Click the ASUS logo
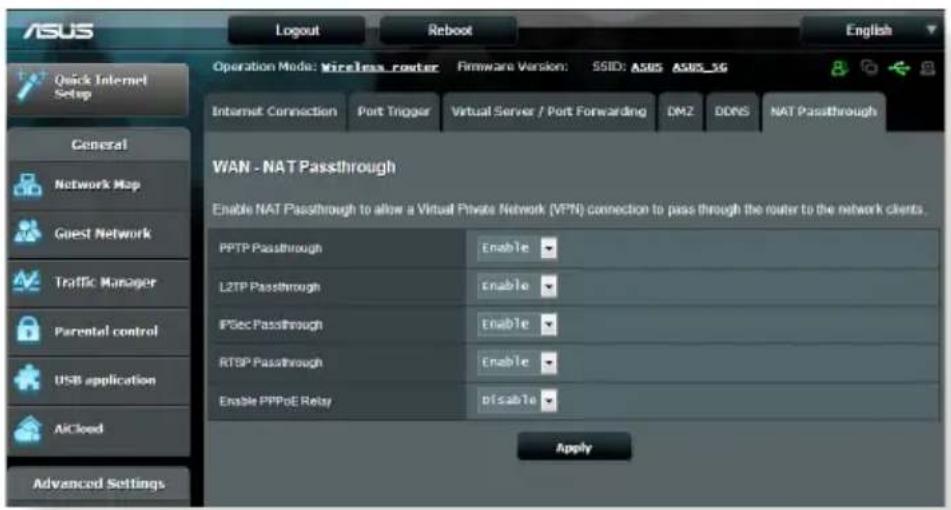The image size is (951, 510). click(58, 30)
